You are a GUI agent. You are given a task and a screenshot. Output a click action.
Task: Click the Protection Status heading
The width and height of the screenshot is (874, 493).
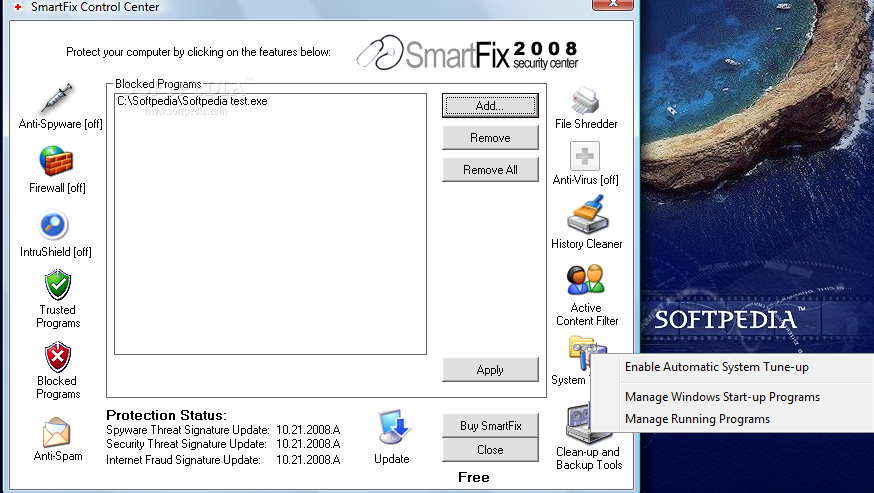point(166,415)
